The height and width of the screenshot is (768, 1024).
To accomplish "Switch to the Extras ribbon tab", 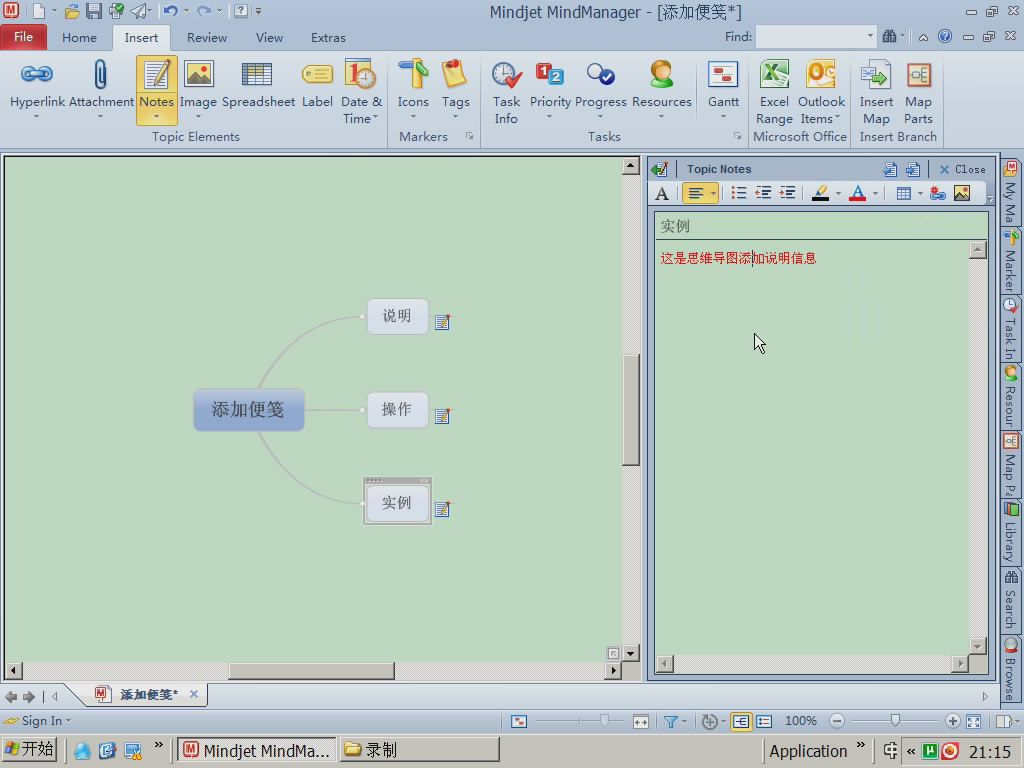I will click(x=328, y=38).
